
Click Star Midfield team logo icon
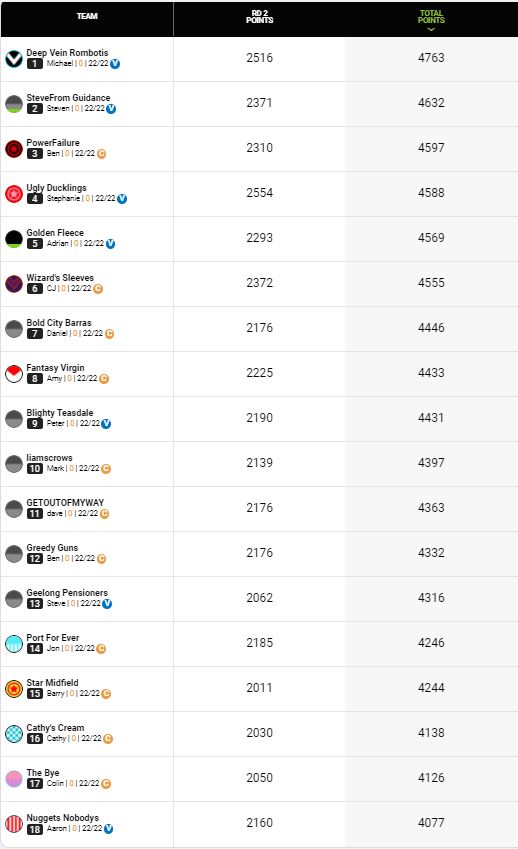pos(14,688)
